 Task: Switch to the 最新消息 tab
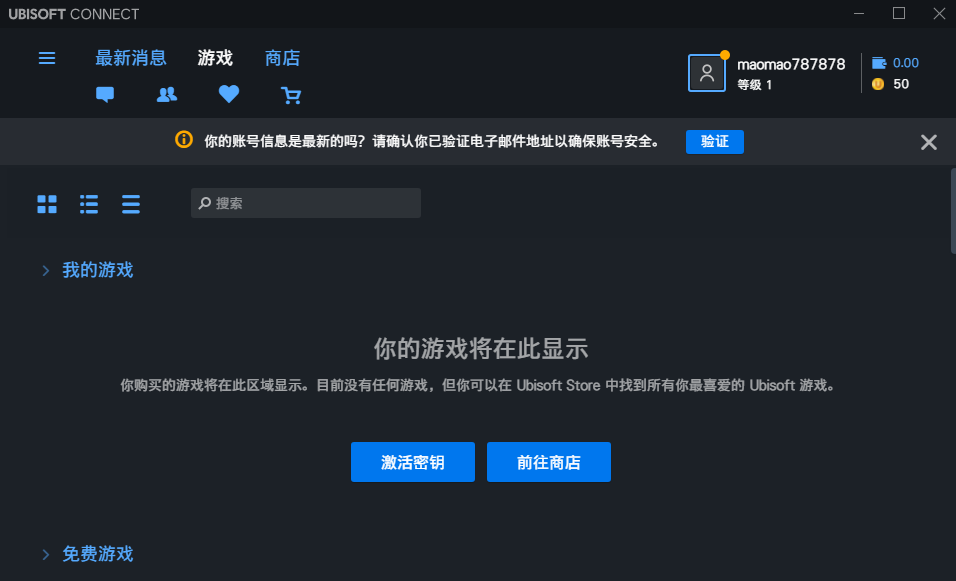131,57
